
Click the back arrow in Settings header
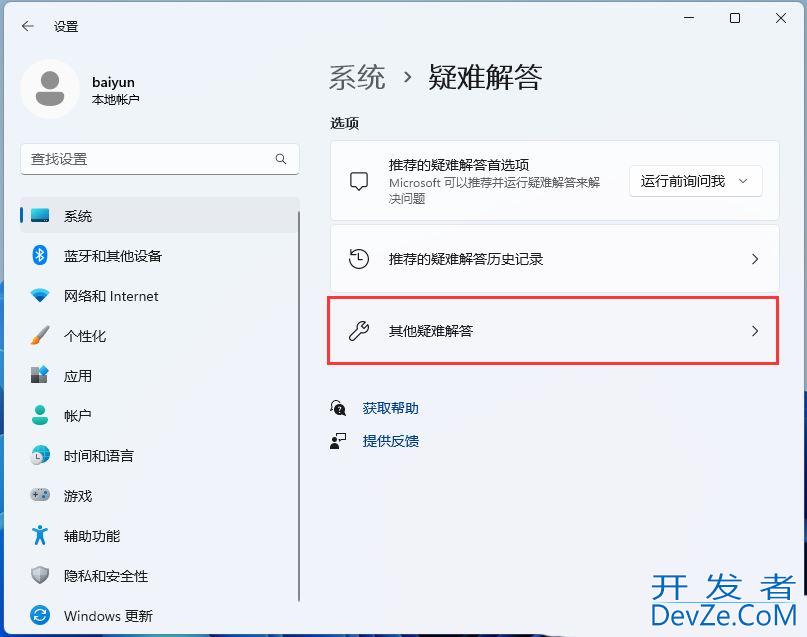point(28,26)
